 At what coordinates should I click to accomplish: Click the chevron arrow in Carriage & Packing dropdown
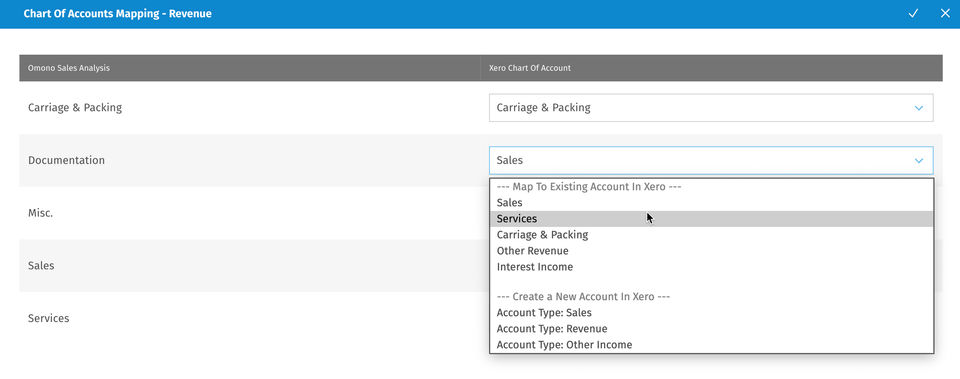[918, 108]
